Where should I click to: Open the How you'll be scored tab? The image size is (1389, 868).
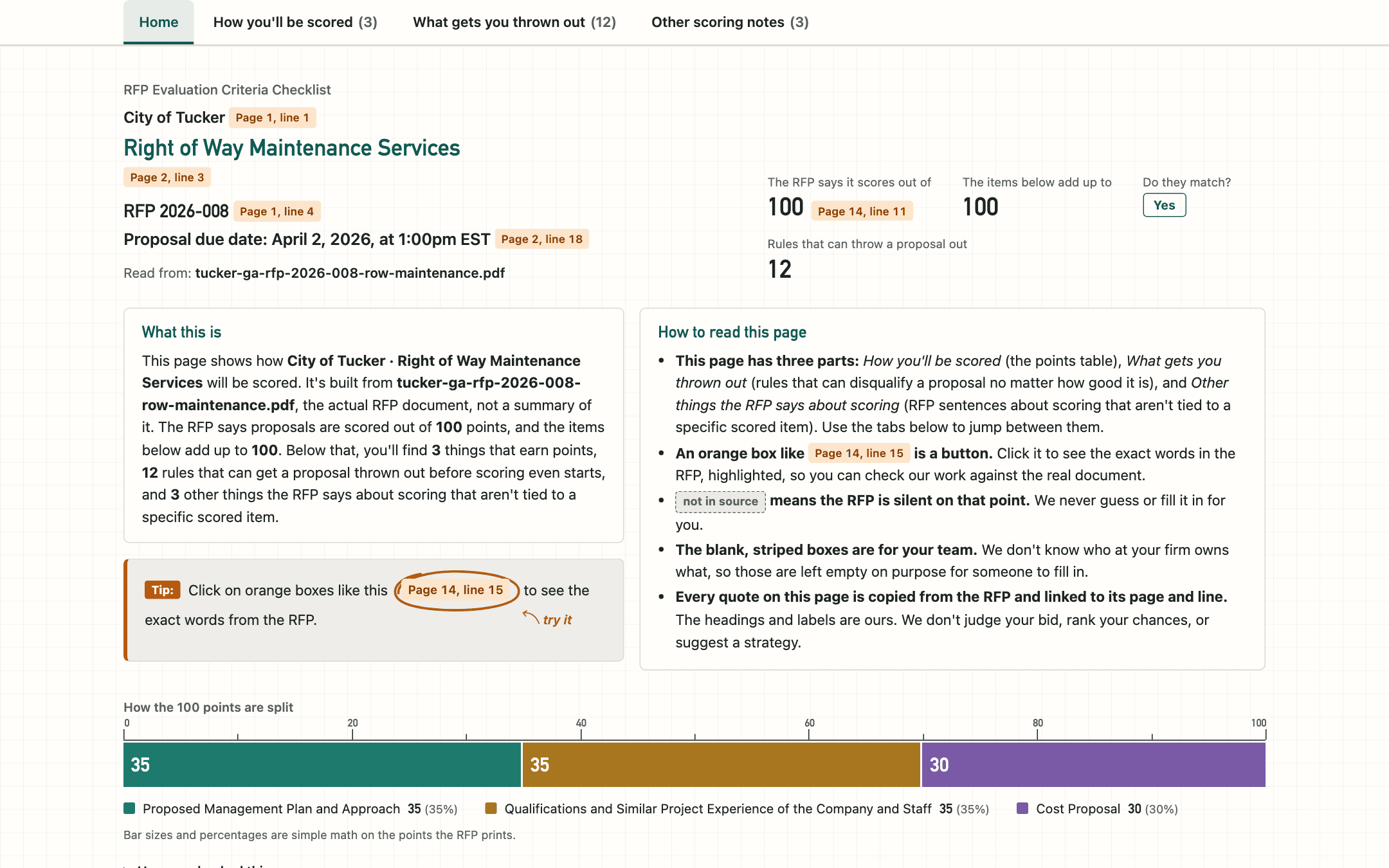[x=295, y=22]
